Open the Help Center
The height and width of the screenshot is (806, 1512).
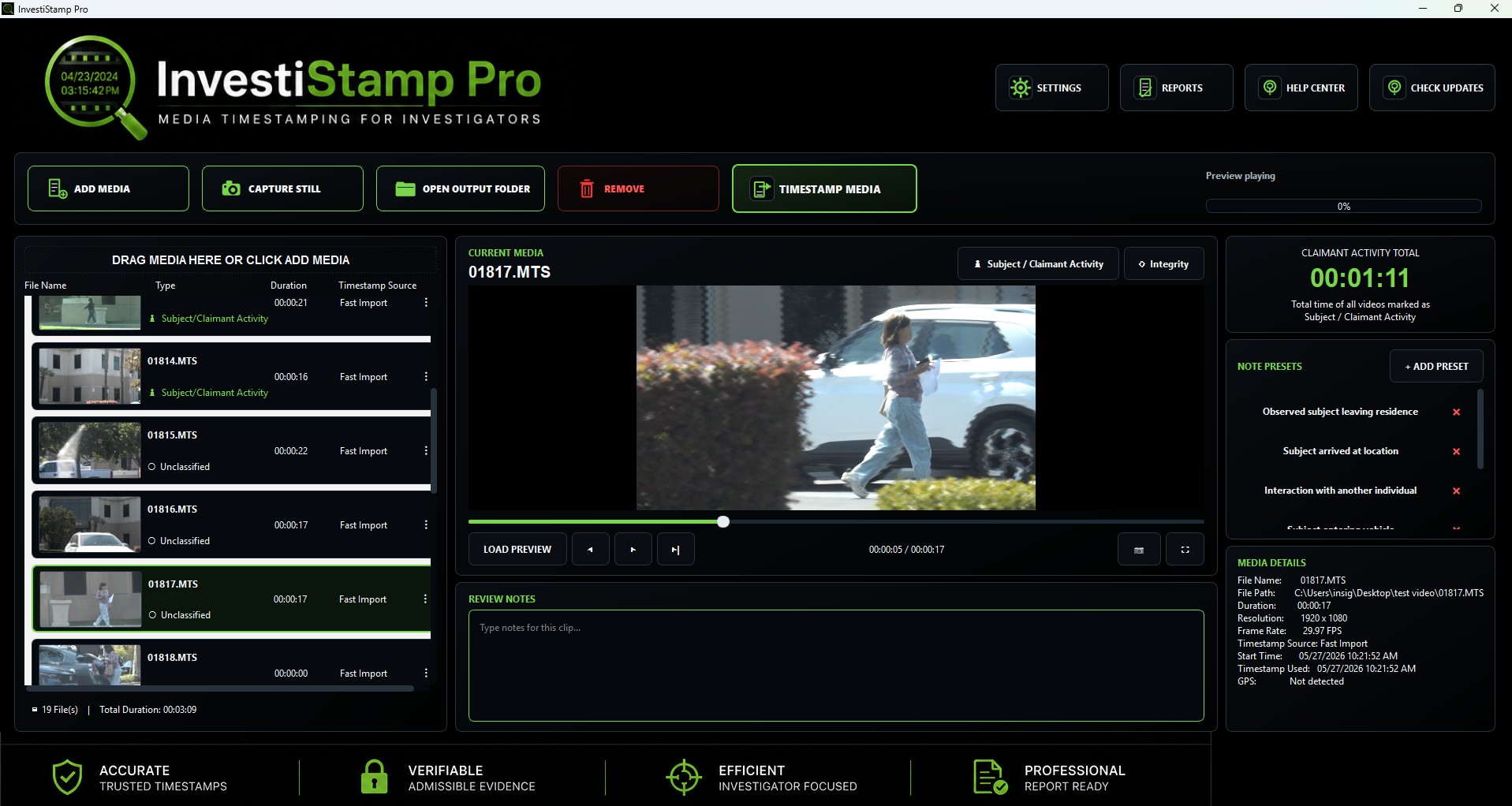[x=1301, y=88]
